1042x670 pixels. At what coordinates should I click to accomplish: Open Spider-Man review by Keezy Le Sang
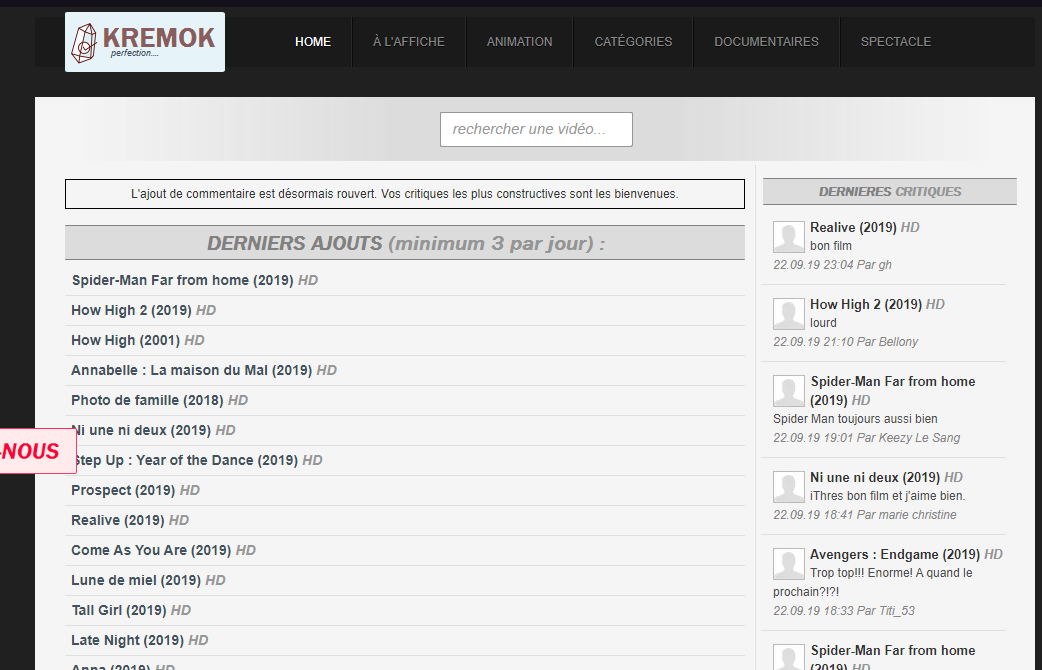(892, 391)
